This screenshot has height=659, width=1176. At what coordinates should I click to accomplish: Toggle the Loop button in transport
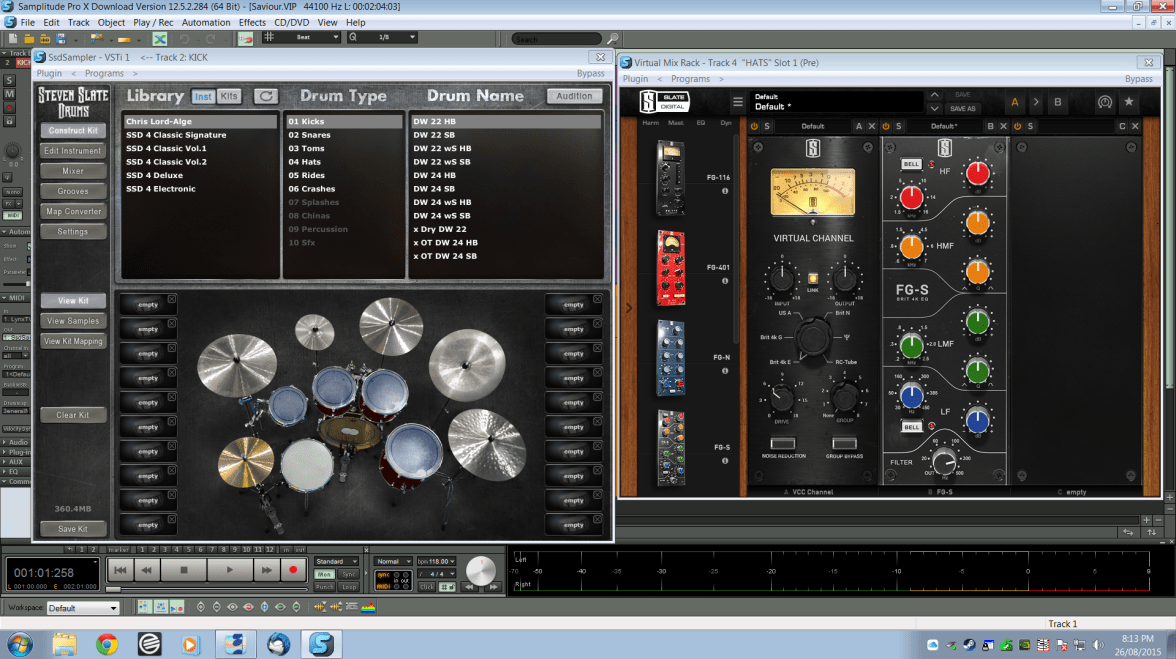coord(348,587)
